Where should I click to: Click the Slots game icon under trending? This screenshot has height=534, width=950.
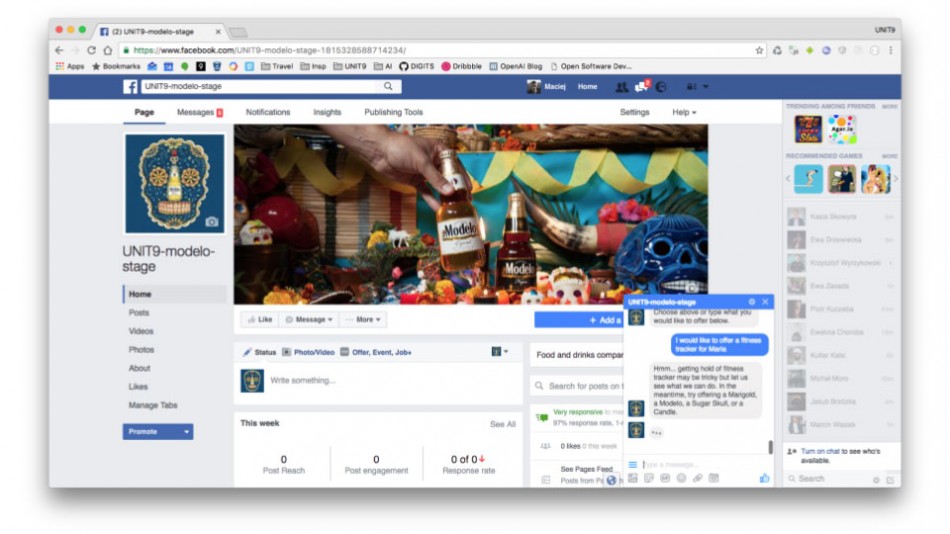pos(808,129)
